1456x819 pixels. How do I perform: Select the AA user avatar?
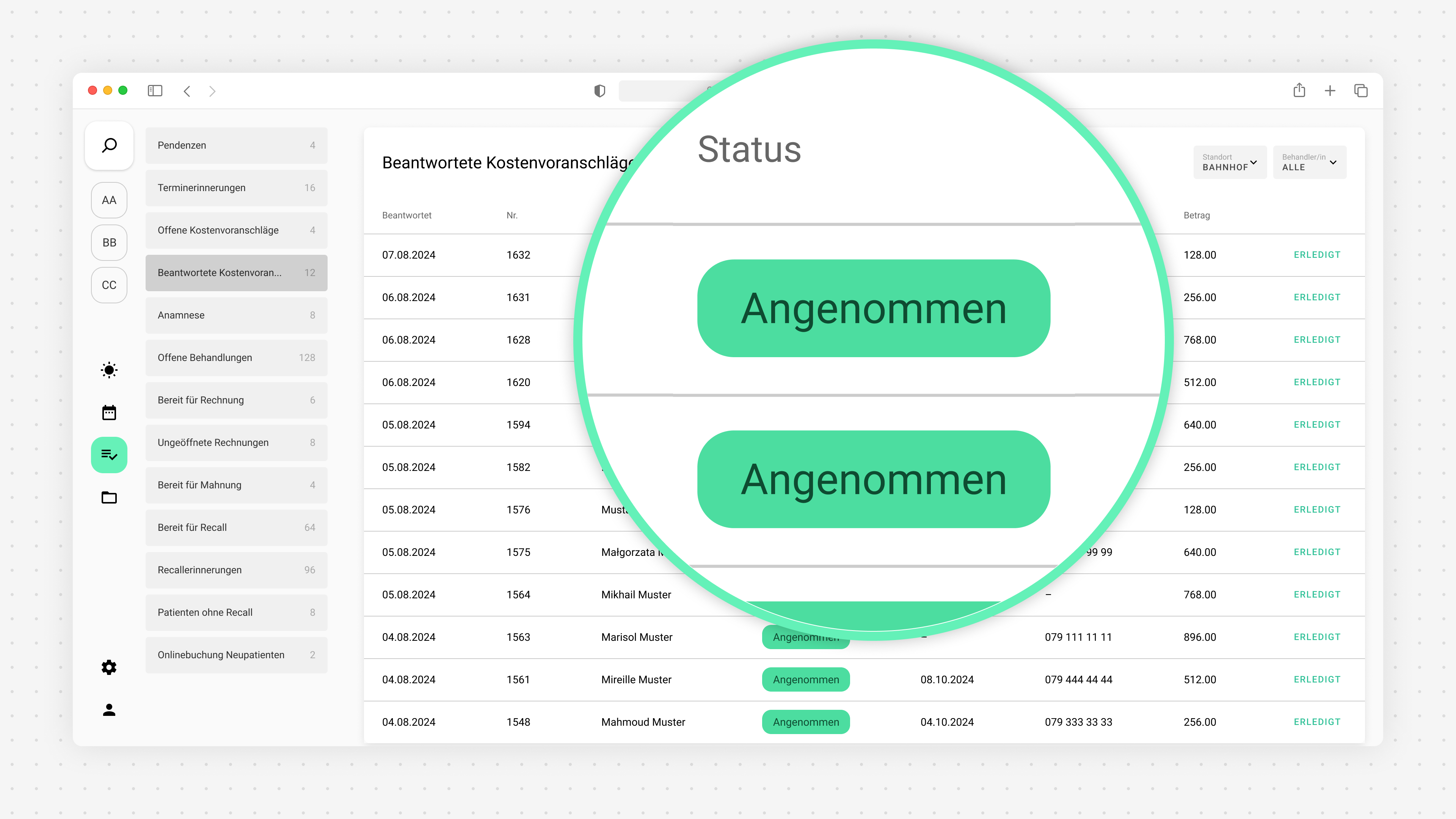109,200
